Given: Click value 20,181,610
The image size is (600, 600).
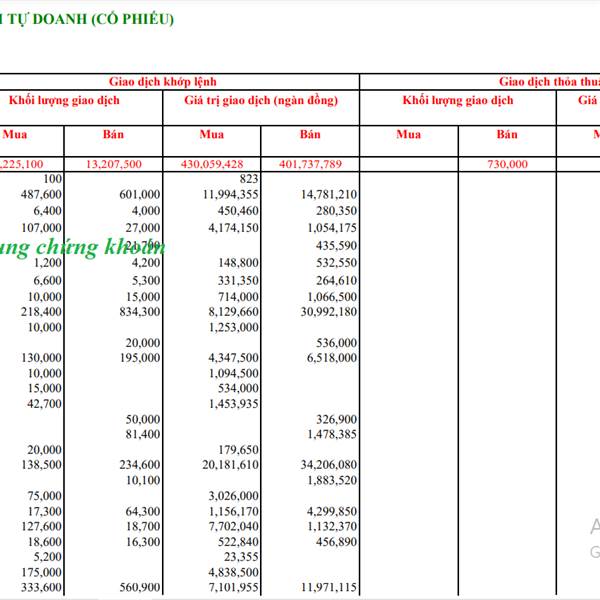Looking at the screenshot, I should coord(231,465).
